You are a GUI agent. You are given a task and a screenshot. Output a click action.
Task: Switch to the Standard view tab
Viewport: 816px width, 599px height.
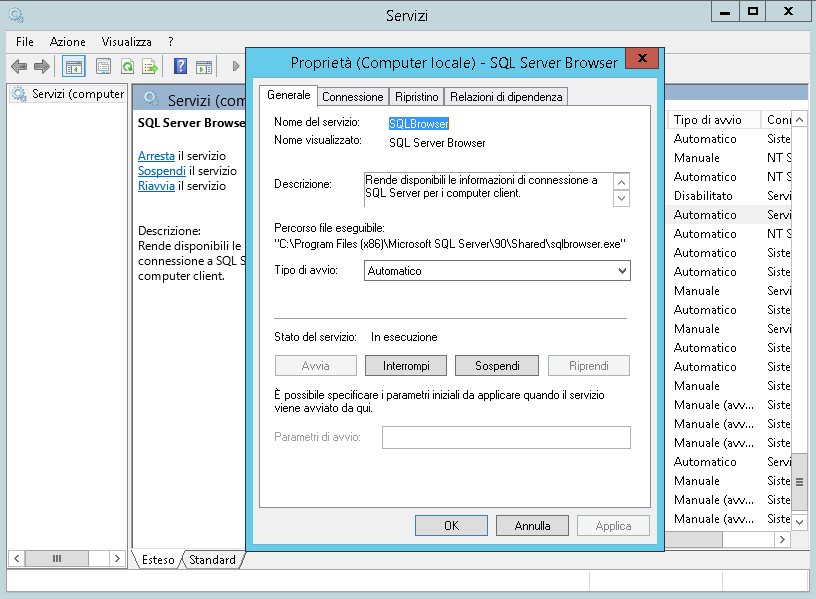tap(212, 559)
